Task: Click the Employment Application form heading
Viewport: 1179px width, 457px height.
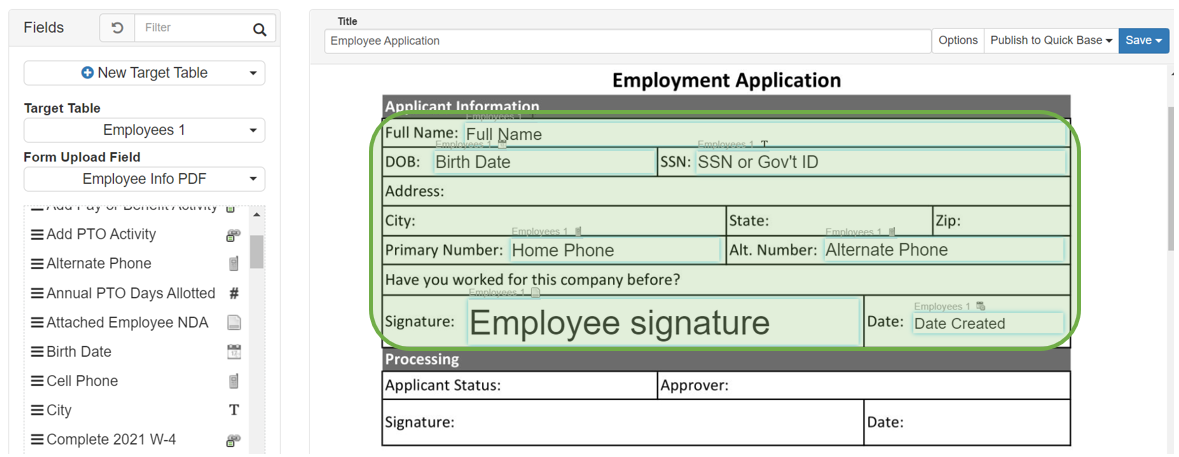Action: click(726, 80)
